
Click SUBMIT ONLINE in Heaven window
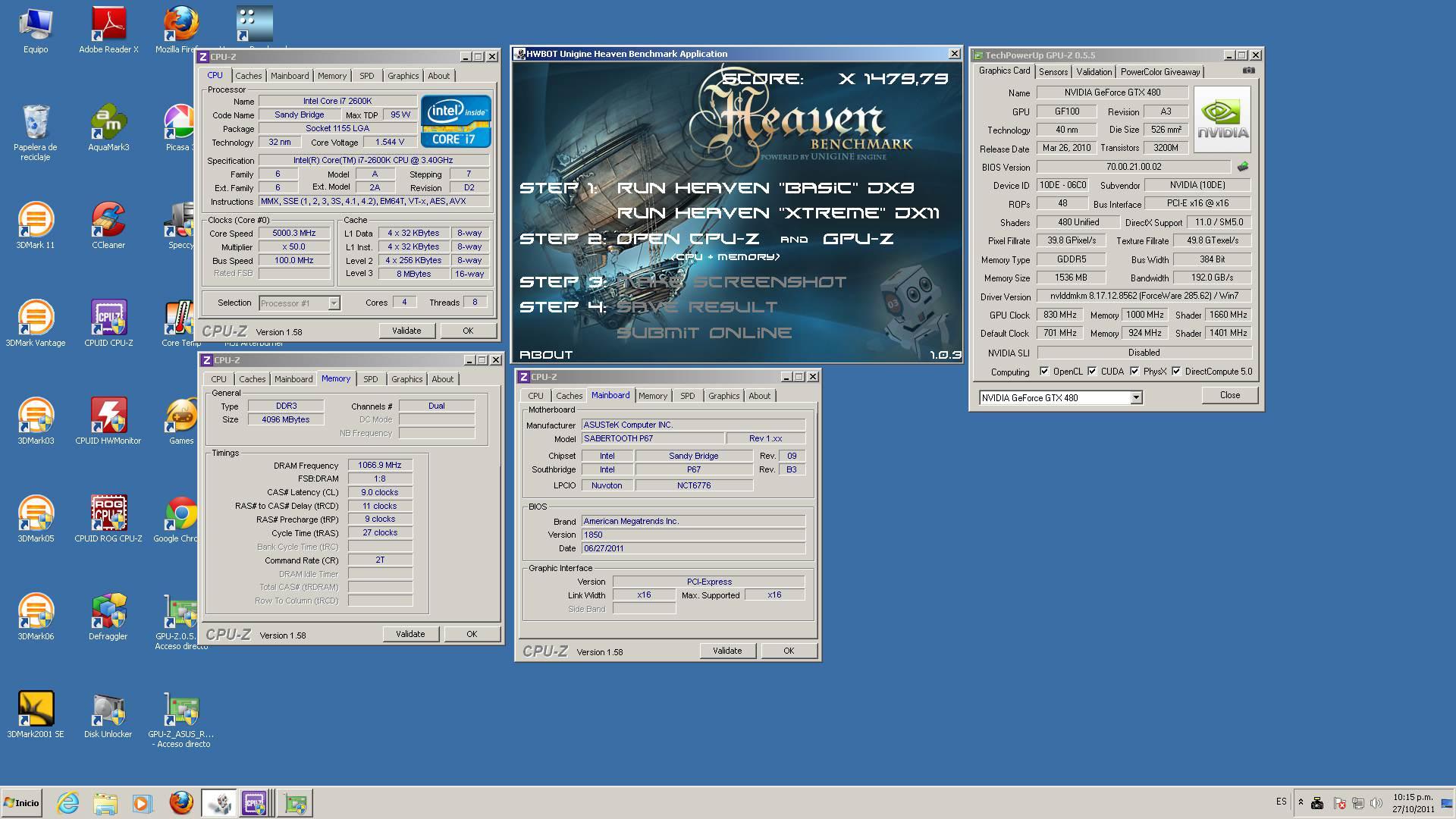[704, 332]
